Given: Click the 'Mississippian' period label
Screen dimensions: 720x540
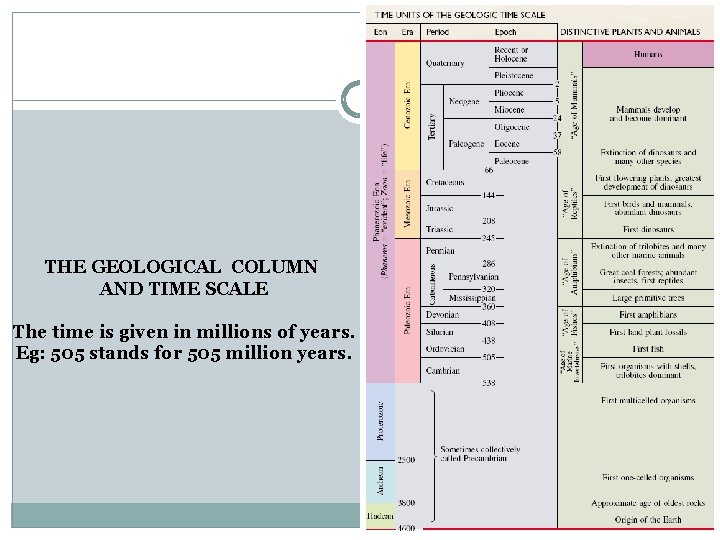Looking at the screenshot, I should (x=472, y=298).
